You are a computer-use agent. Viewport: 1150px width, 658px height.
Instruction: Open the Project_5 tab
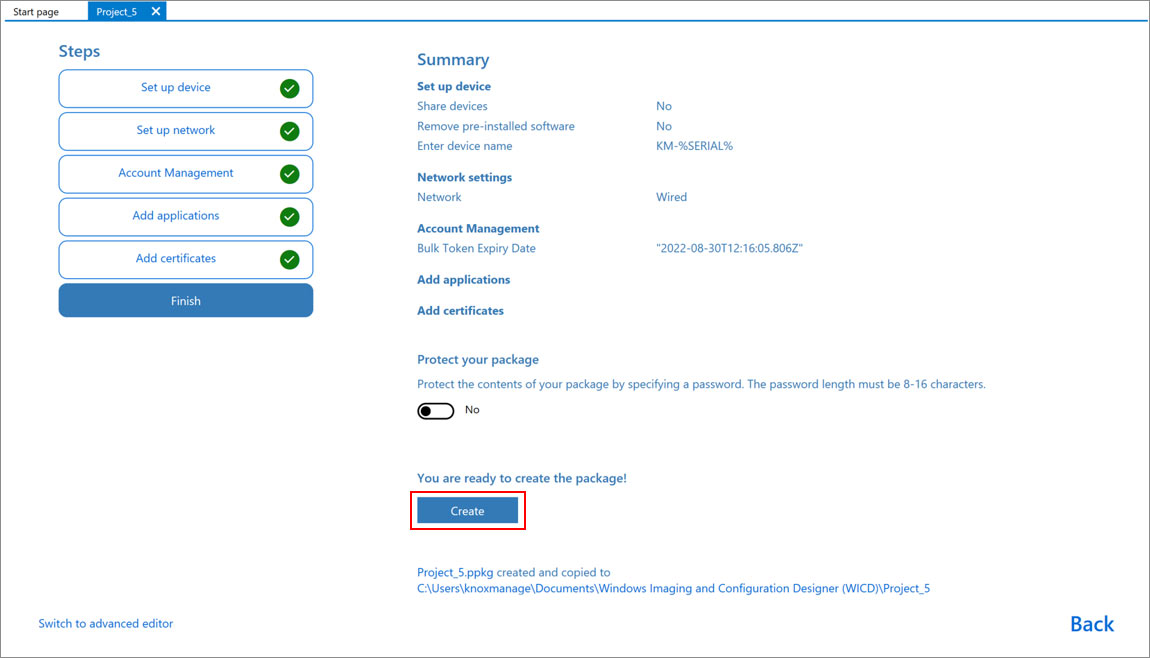click(x=115, y=13)
